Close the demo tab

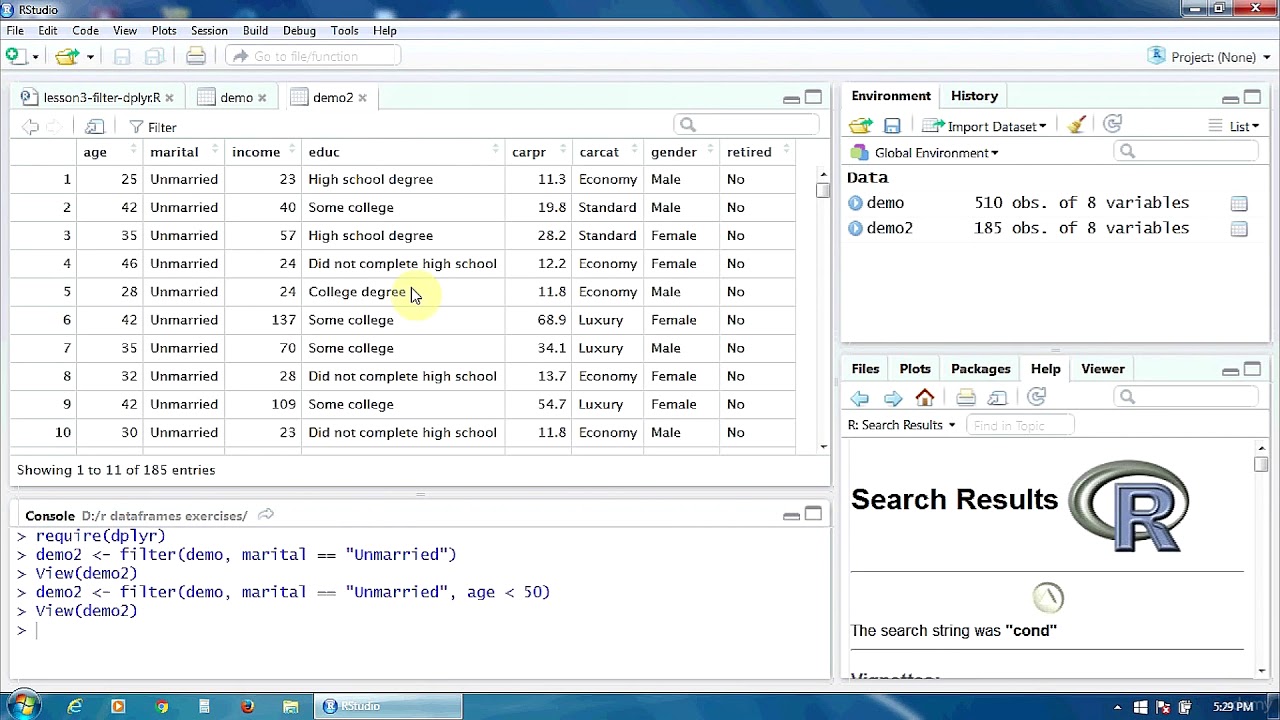point(262,98)
